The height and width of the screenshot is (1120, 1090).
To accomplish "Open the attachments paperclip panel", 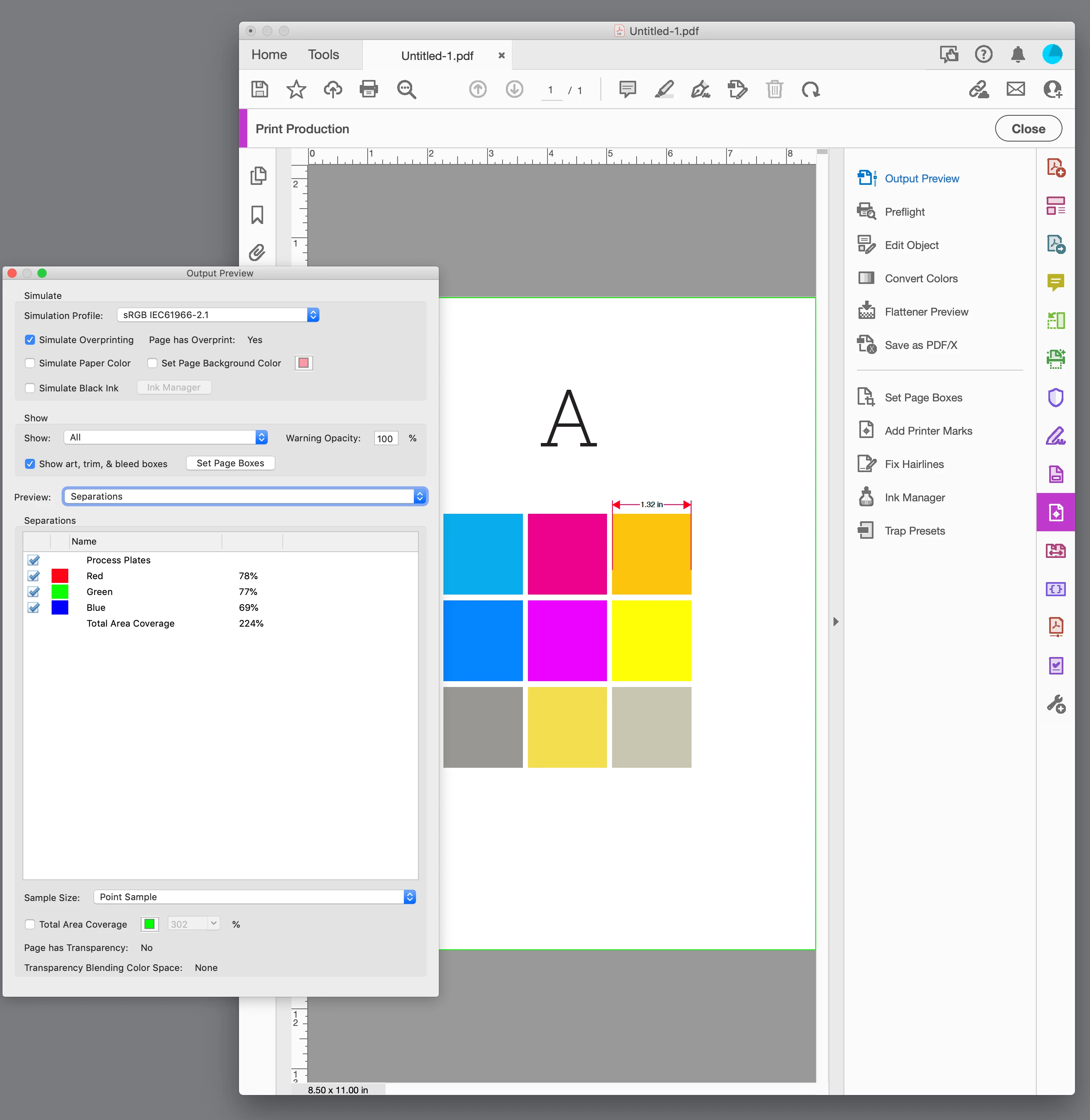I will click(258, 252).
